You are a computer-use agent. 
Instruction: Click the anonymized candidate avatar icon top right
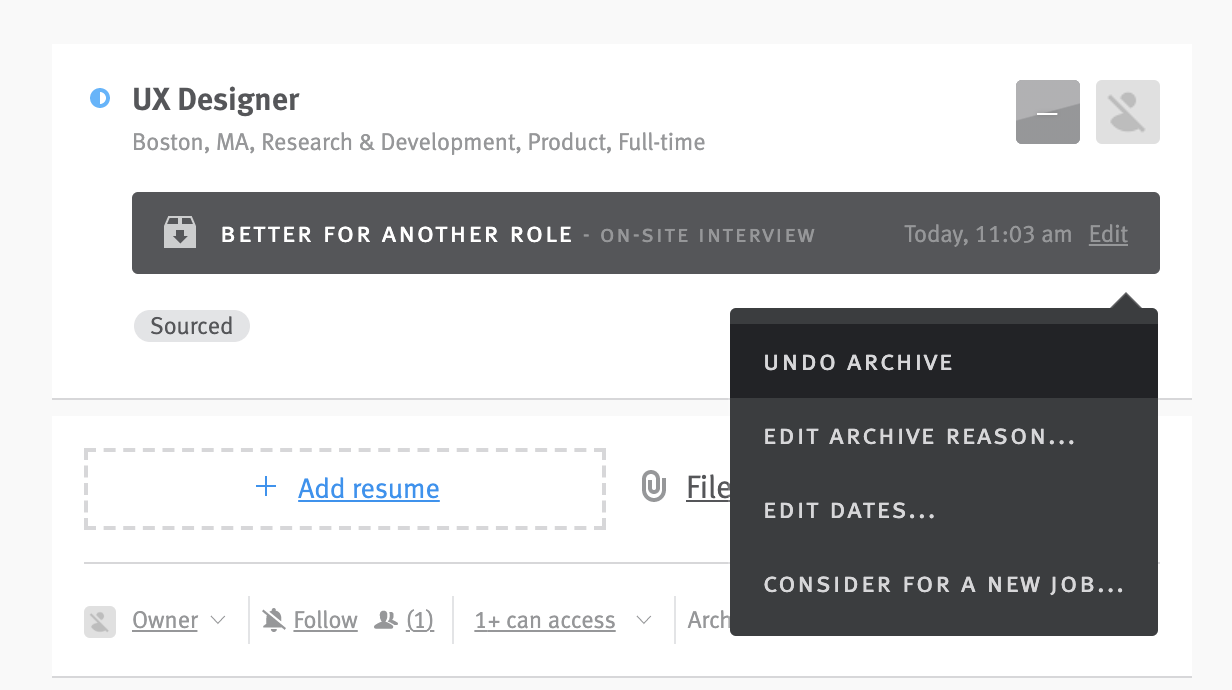[1127, 111]
